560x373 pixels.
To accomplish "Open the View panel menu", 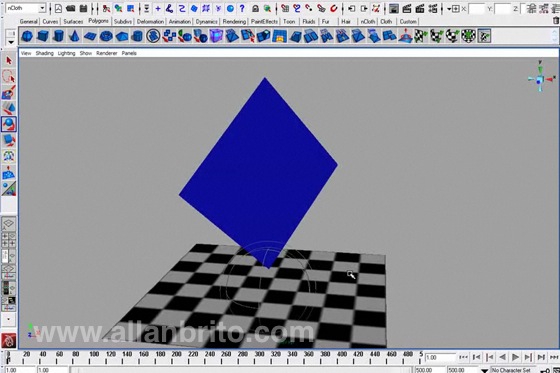I will click(26, 53).
